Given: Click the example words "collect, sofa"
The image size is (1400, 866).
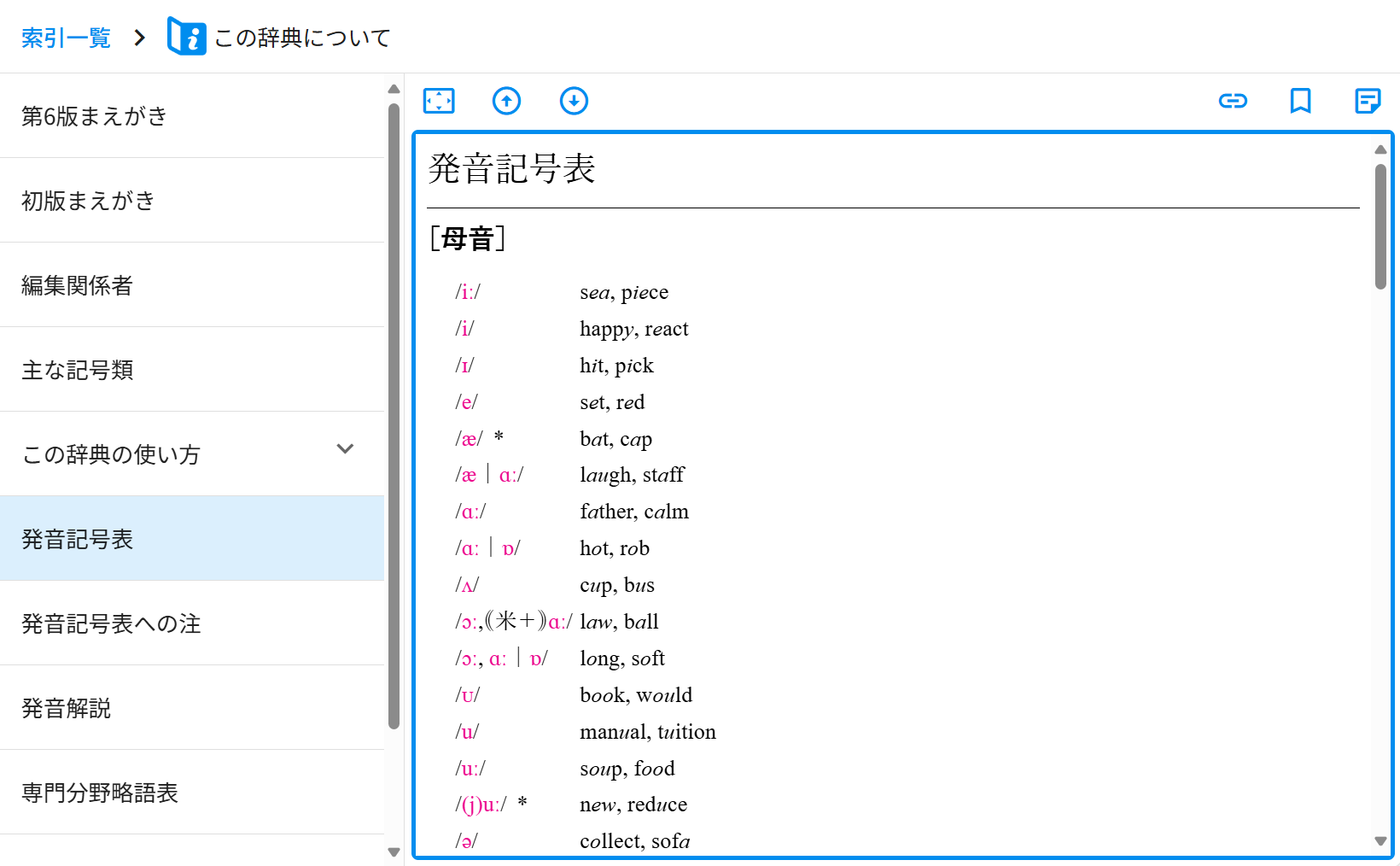Looking at the screenshot, I should (635, 841).
